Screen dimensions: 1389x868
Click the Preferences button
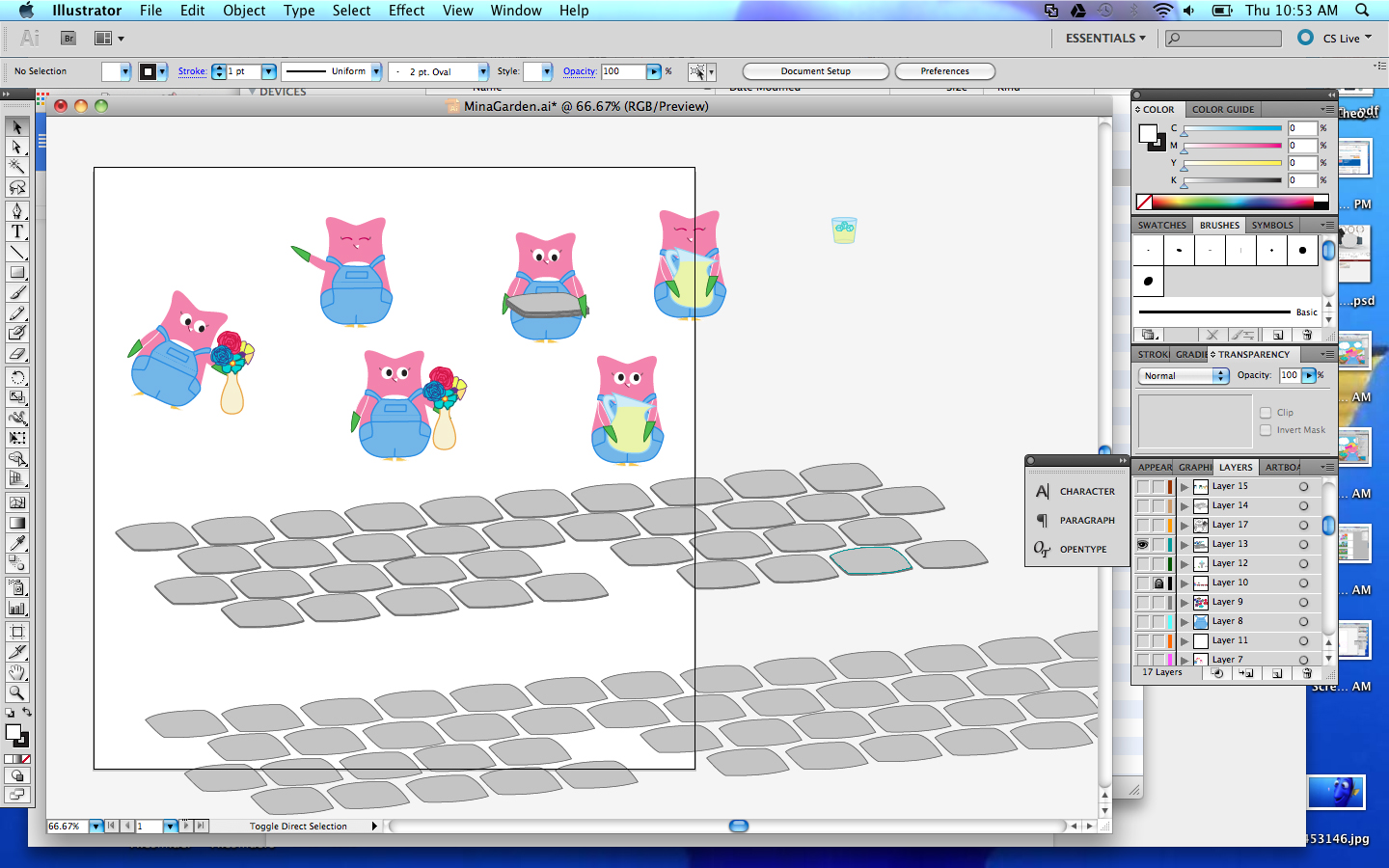(x=944, y=71)
